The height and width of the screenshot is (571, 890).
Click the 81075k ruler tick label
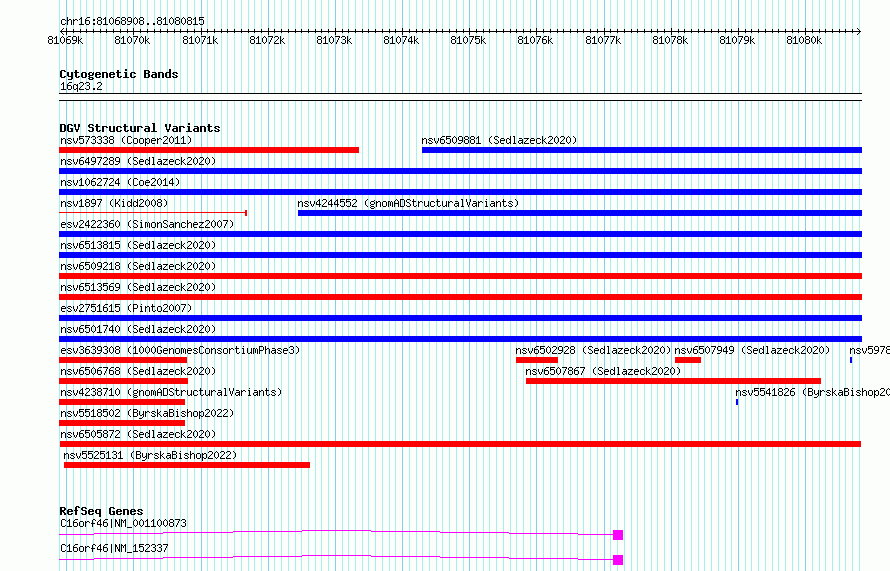468,40
